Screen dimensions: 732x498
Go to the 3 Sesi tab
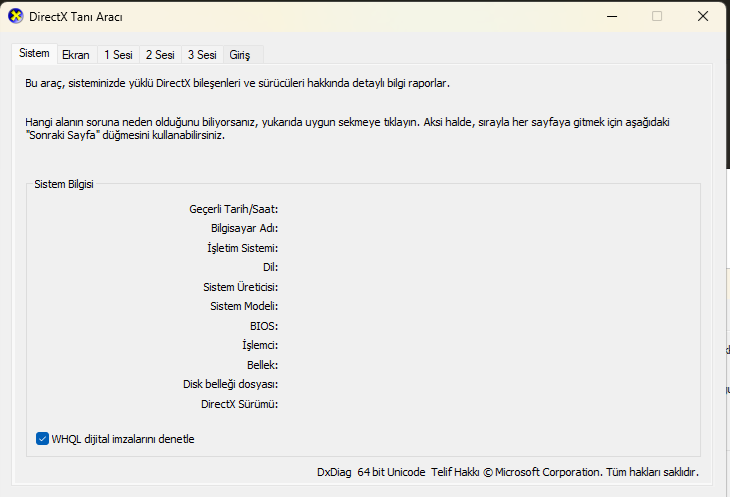tap(202, 55)
